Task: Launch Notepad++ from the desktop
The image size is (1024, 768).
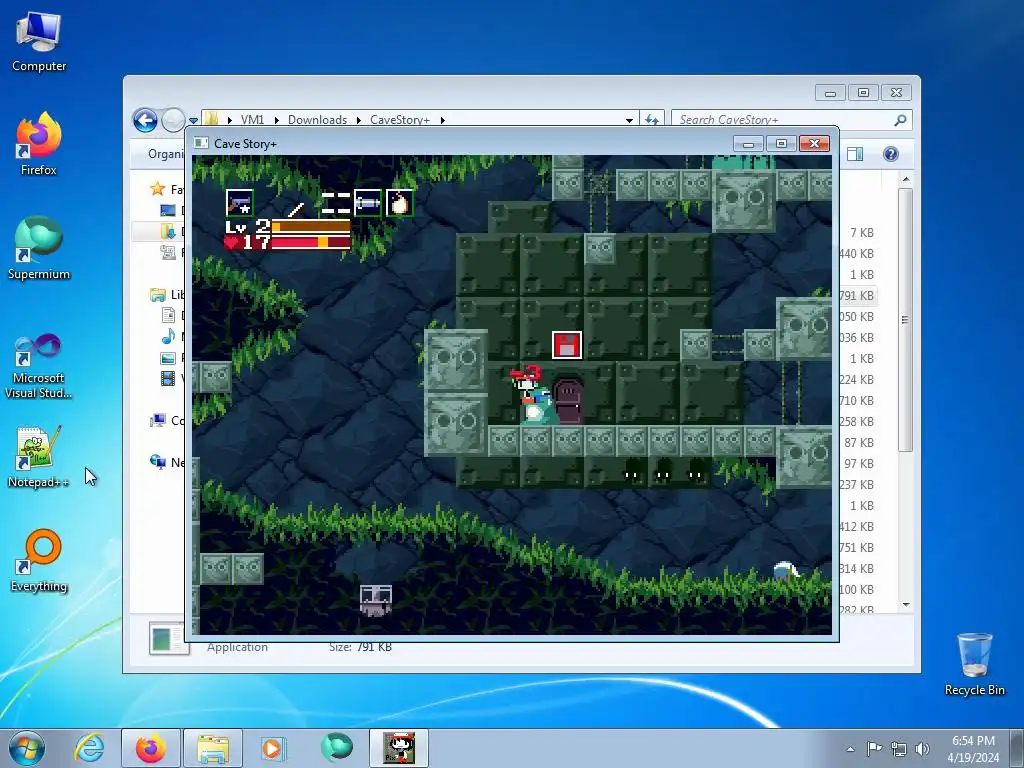Action: click(x=38, y=456)
